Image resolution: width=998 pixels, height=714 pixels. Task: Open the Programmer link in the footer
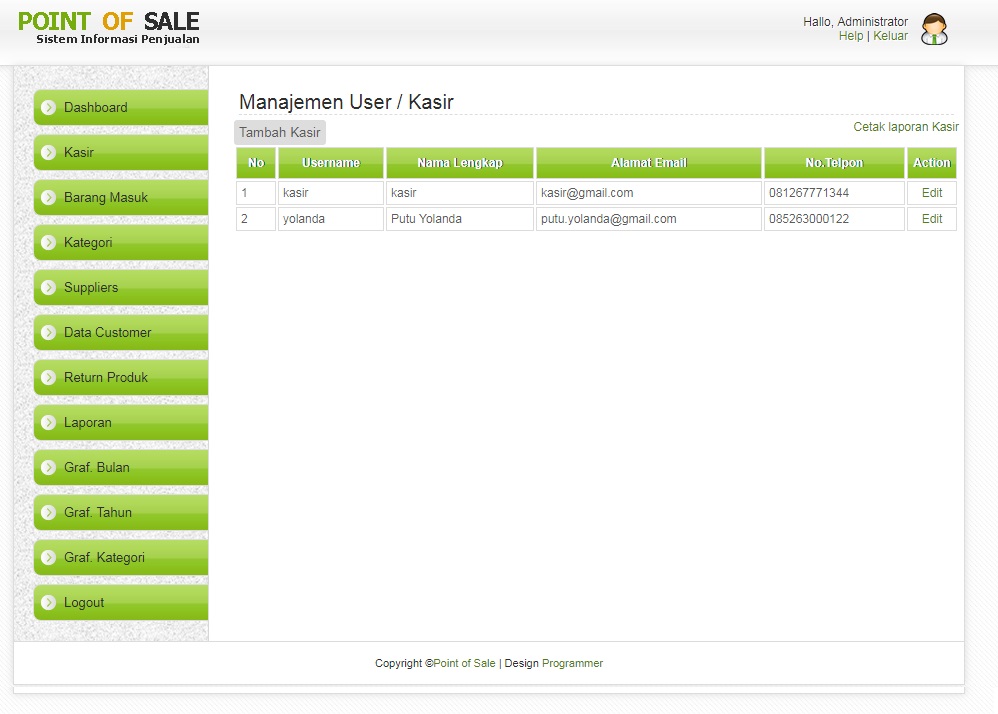pos(572,663)
